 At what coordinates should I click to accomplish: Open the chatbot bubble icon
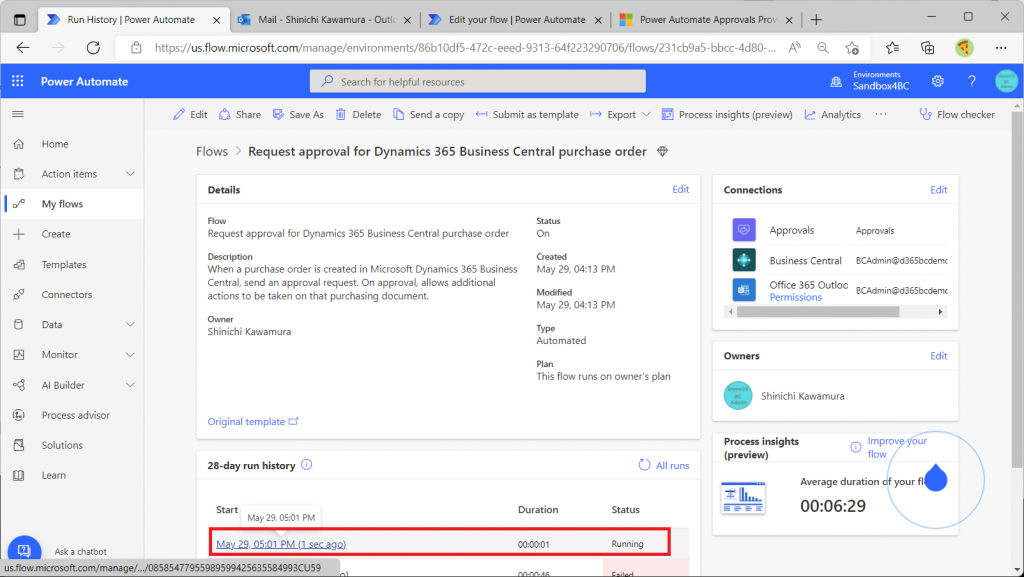[24, 550]
